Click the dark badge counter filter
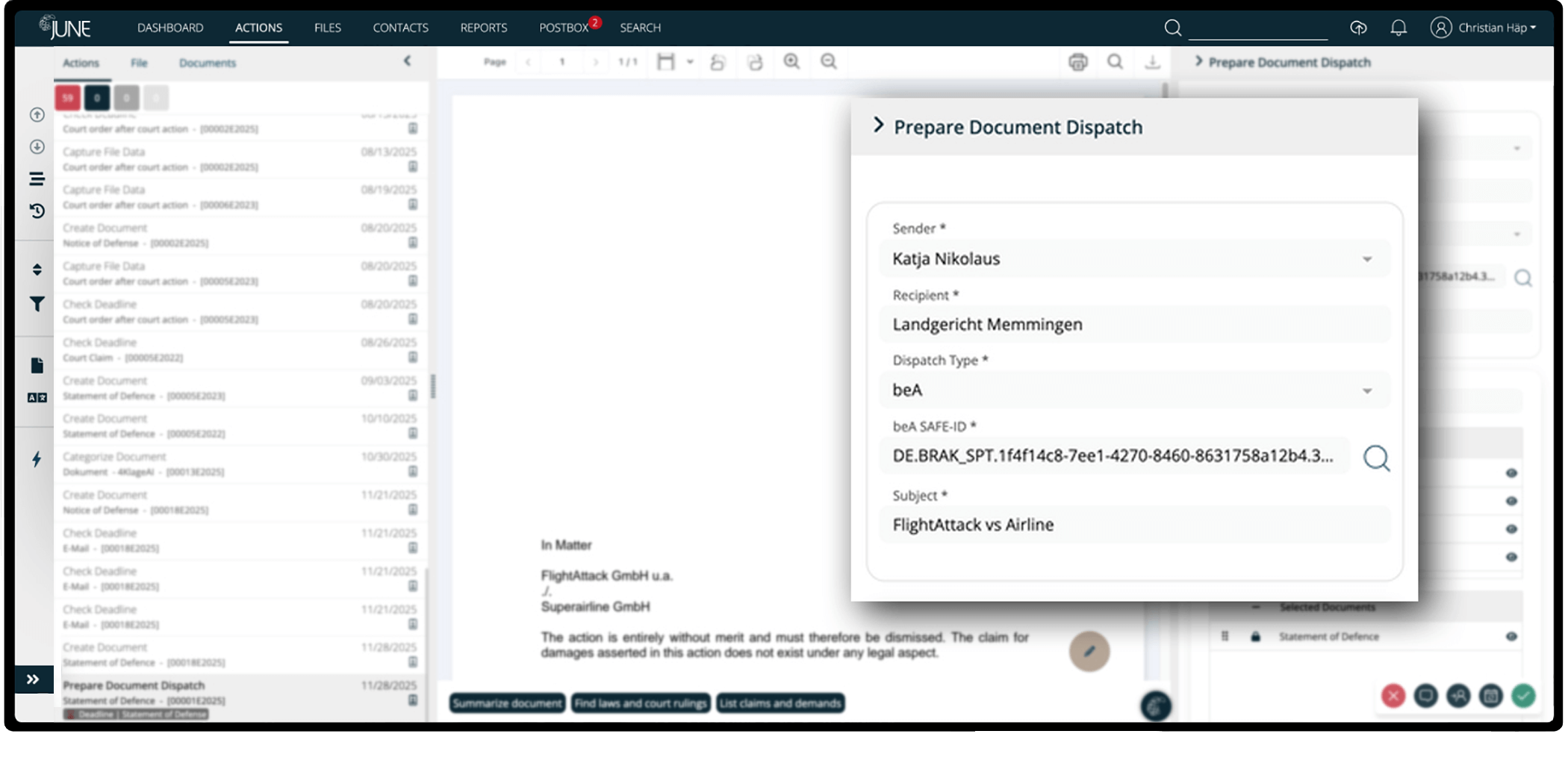1568x781 pixels. (x=97, y=98)
